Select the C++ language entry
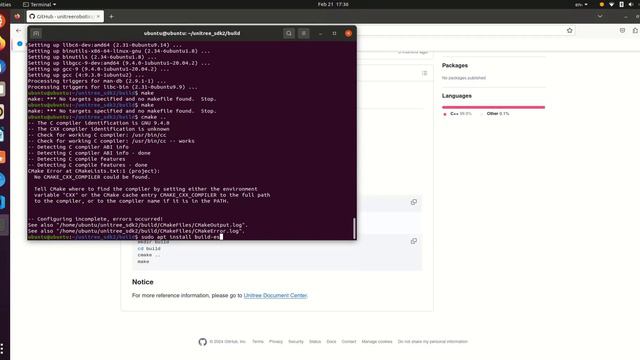The height and width of the screenshot is (360, 640). tap(458, 114)
